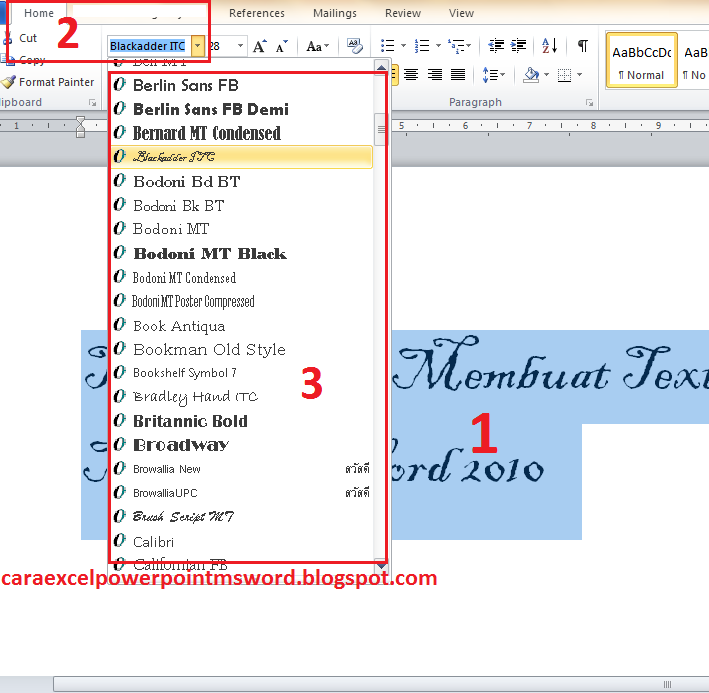Open the Paragraph dialog launcher
Image resolution: width=709 pixels, height=693 pixels.
[589, 103]
